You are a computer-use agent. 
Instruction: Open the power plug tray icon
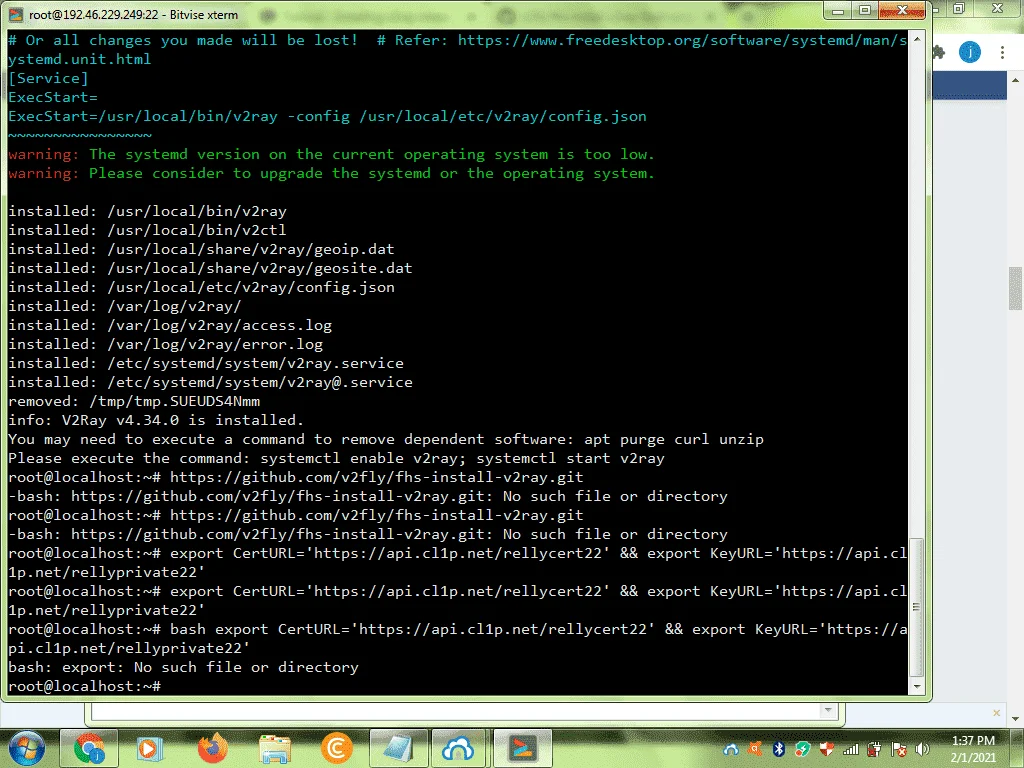click(x=874, y=749)
